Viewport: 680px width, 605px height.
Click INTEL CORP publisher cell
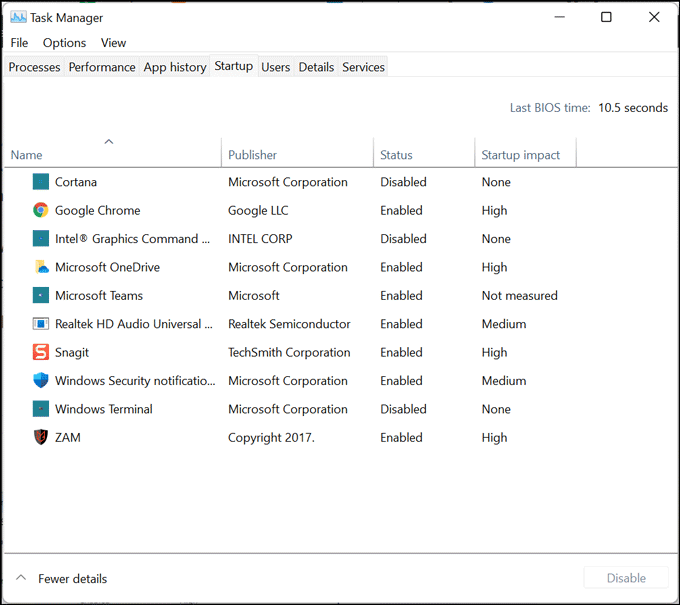tap(260, 239)
